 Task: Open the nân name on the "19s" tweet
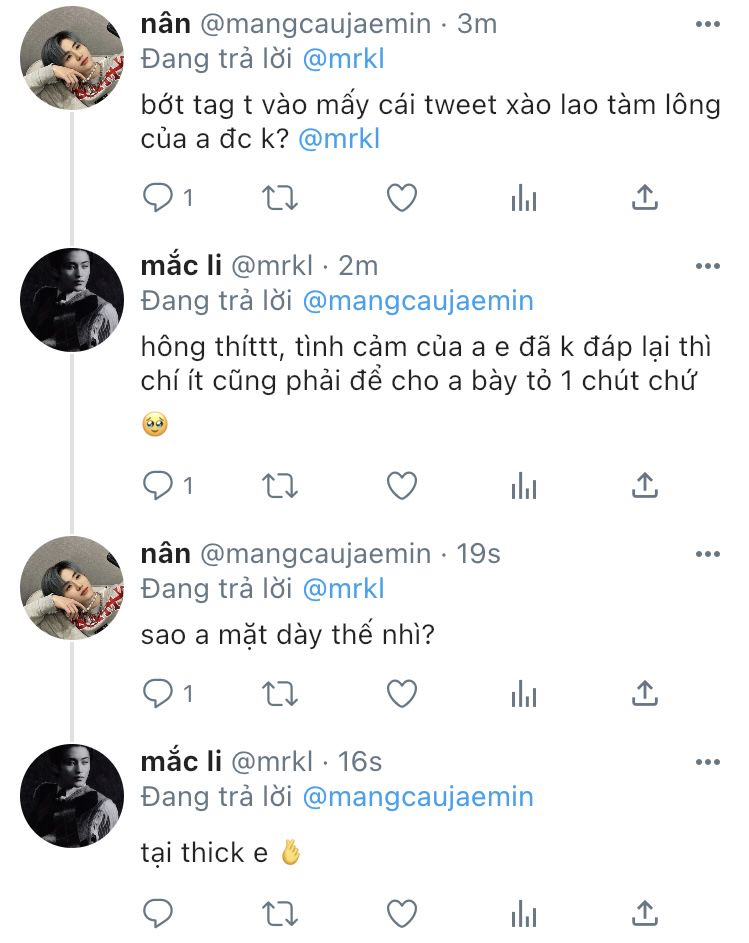point(165,553)
